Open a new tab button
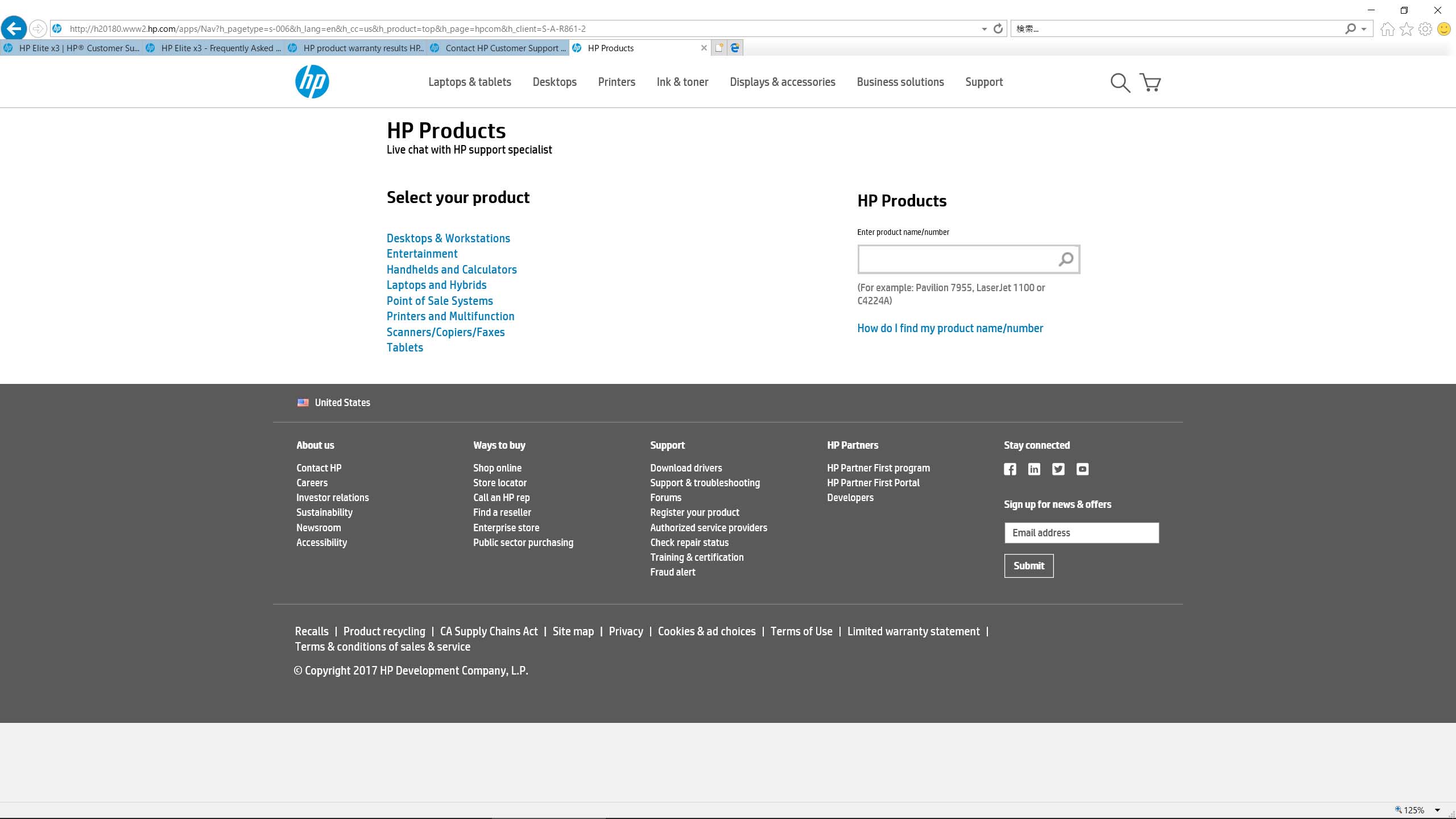This screenshot has width=1456, height=819. pyautogui.click(x=719, y=48)
